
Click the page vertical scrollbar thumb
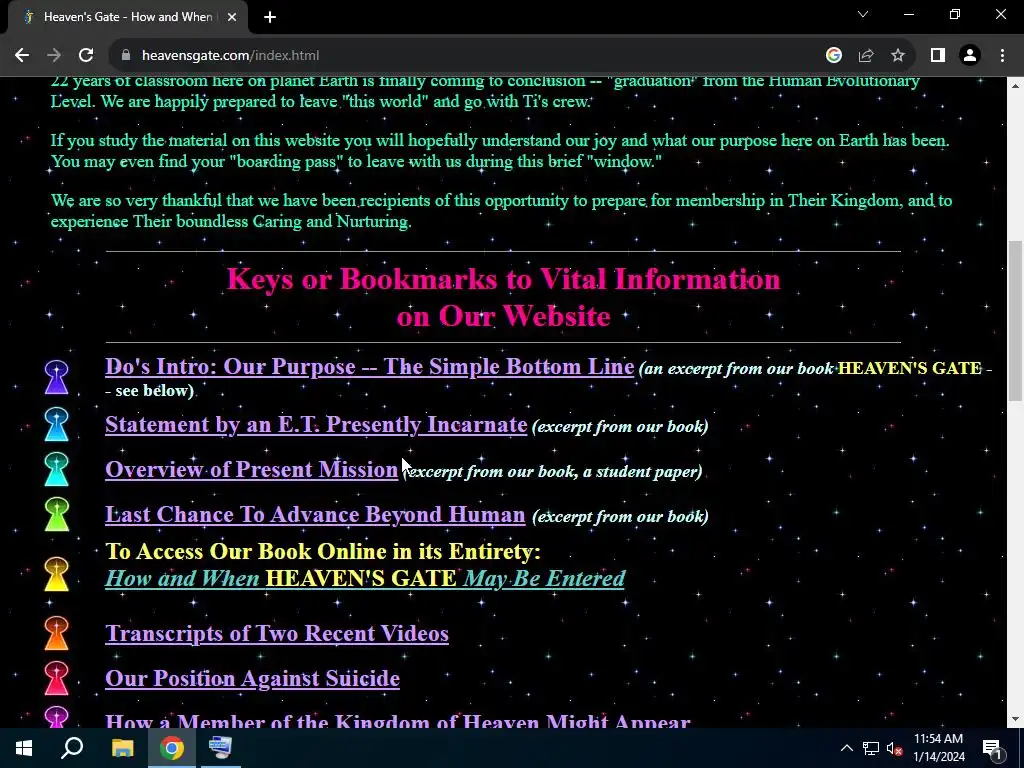(x=1016, y=321)
